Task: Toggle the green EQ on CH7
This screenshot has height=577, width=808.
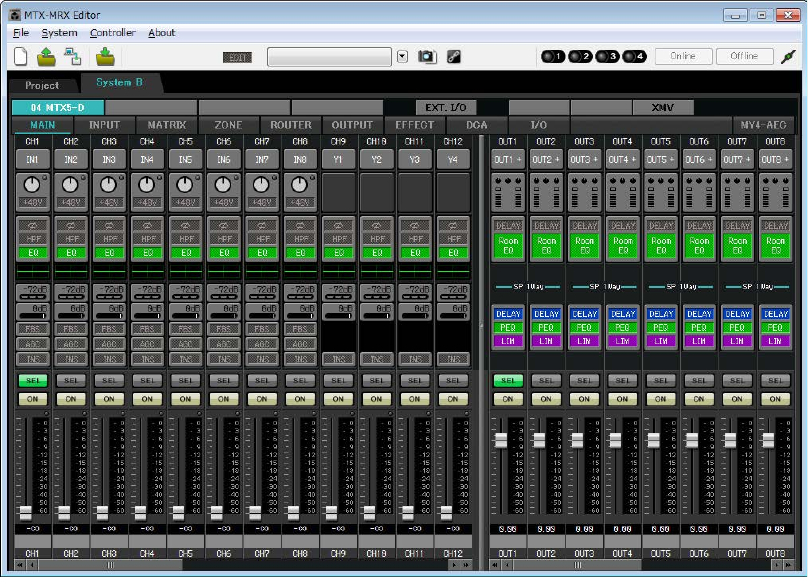Action: coord(262,253)
